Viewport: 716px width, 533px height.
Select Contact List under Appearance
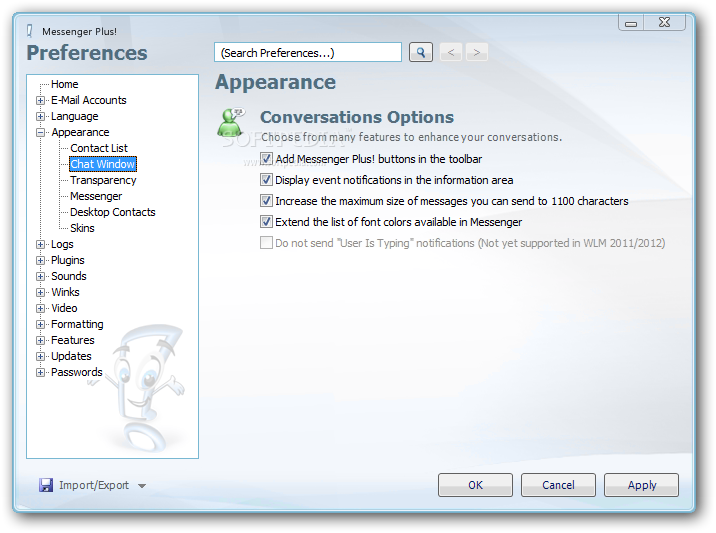pyautogui.click(x=99, y=148)
